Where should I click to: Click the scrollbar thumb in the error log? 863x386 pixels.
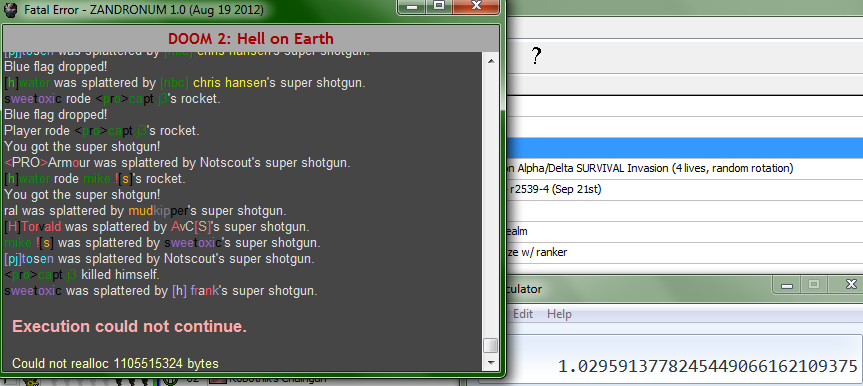tap(490, 346)
